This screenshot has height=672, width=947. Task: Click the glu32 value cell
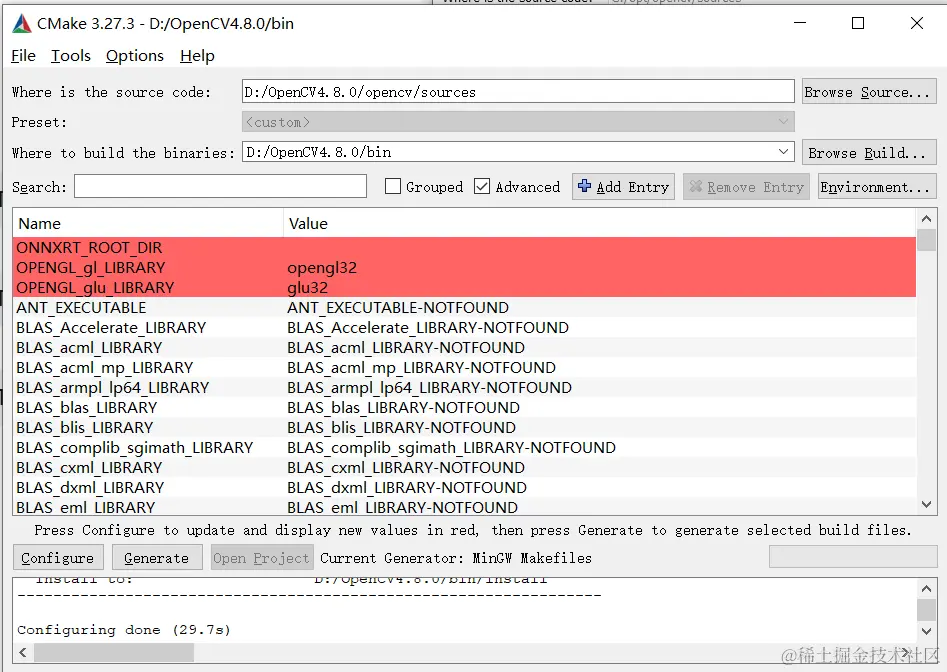(307, 287)
